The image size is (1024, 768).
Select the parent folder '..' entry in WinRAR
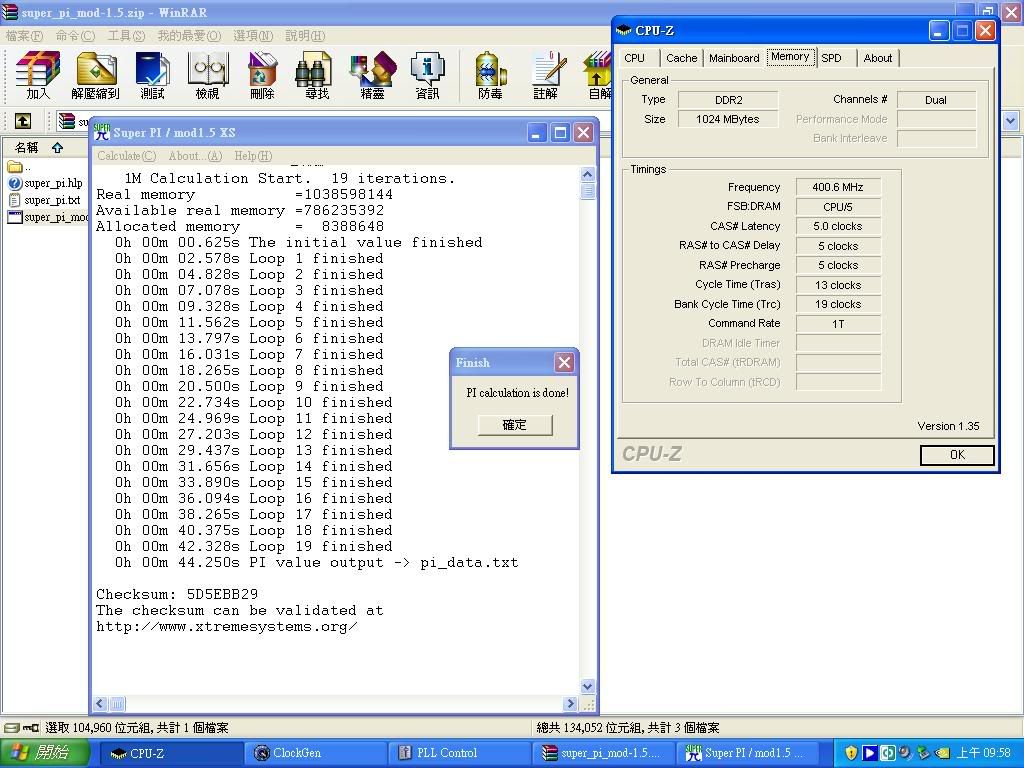tap(20, 167)
